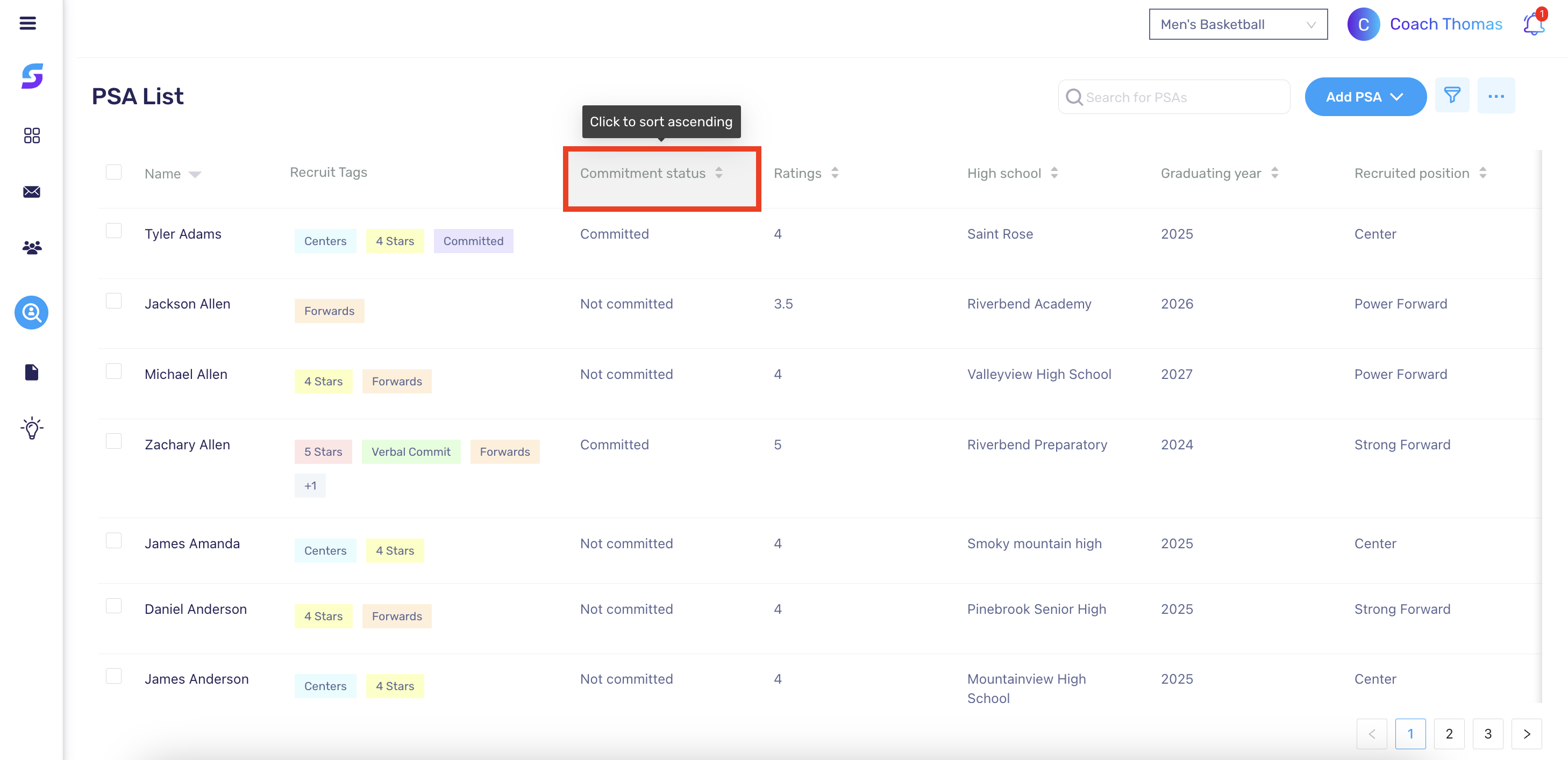Click Coach Thomas avatar circle

coord(1363,24)
